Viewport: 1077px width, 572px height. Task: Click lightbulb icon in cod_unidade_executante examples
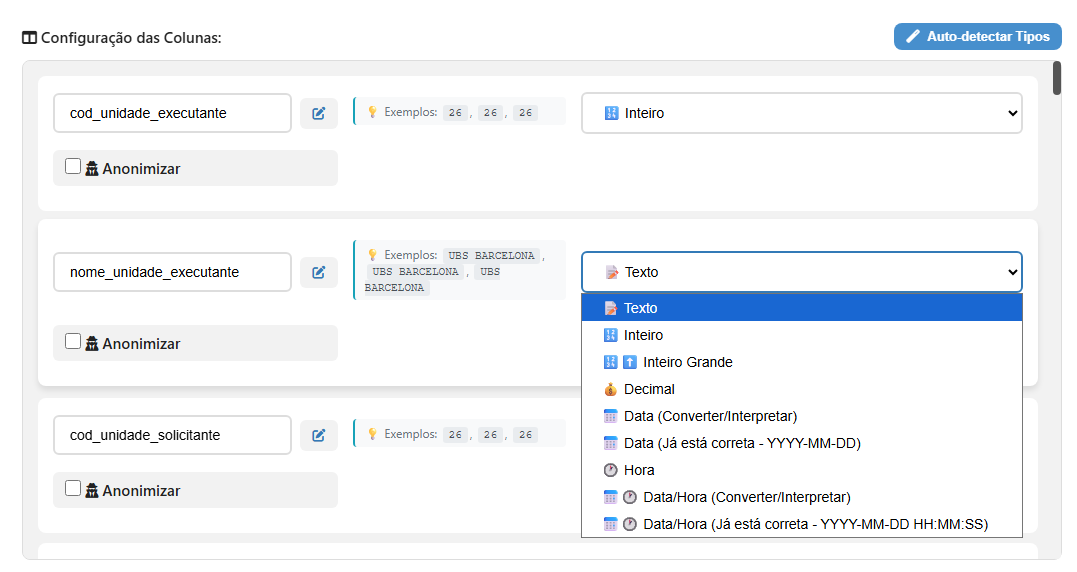point(372,113)
